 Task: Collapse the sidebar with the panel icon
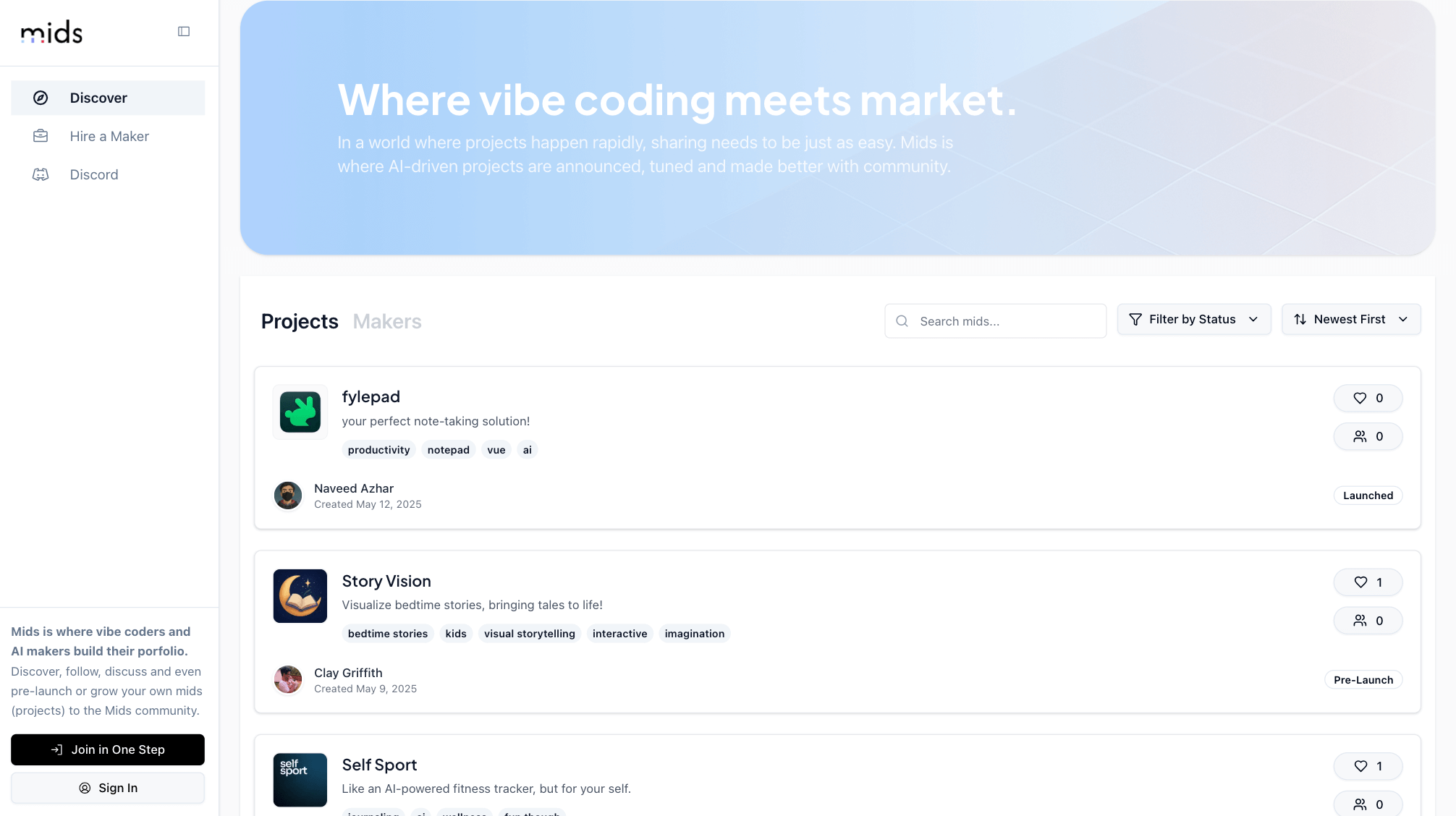click(184, 32)
